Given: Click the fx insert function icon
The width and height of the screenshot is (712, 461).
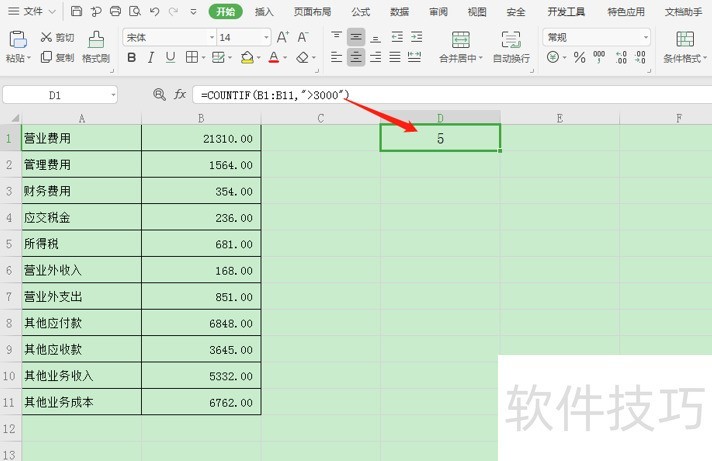Looking at the screenshot, I should click(x=180, y=94).
